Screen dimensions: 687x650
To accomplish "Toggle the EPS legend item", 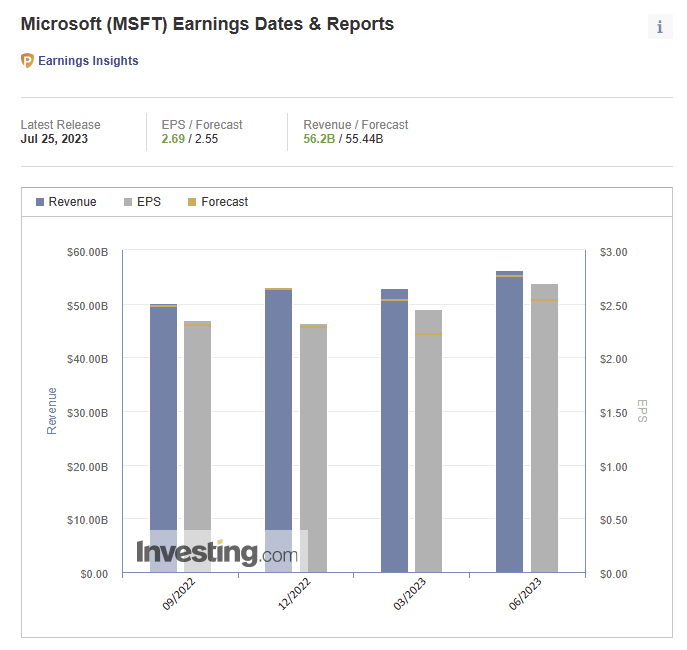I will 142,202.
